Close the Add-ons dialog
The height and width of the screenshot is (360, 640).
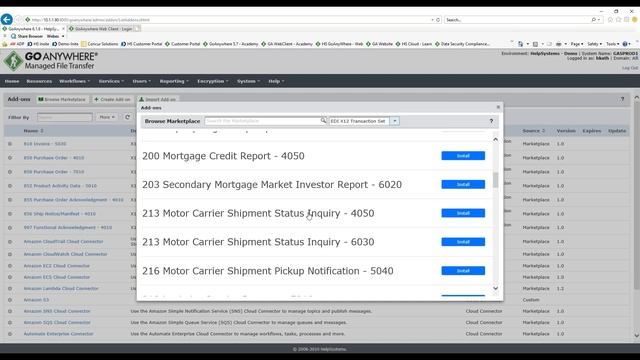(498, 107)
